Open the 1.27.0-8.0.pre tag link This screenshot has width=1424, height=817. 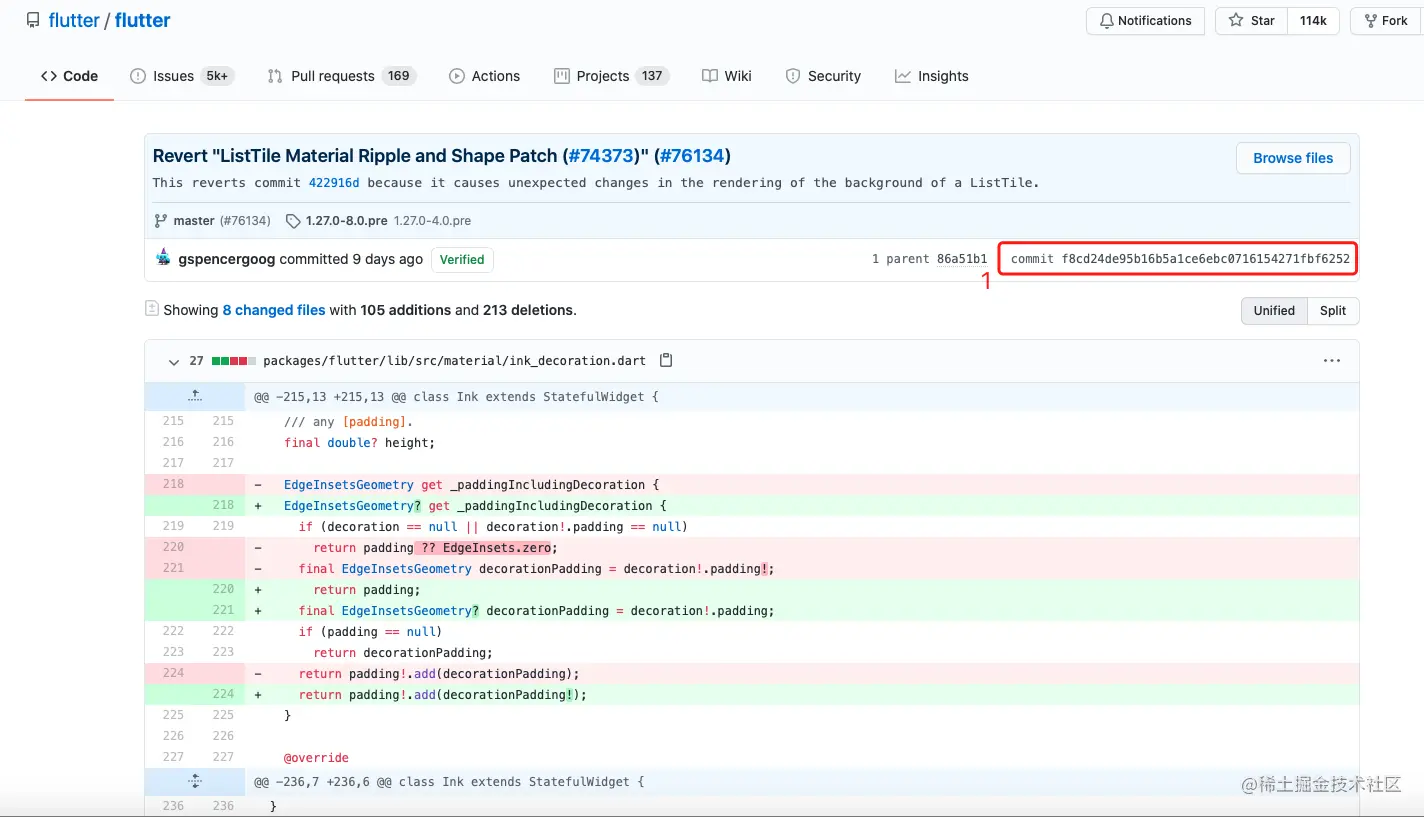(347, 220)
